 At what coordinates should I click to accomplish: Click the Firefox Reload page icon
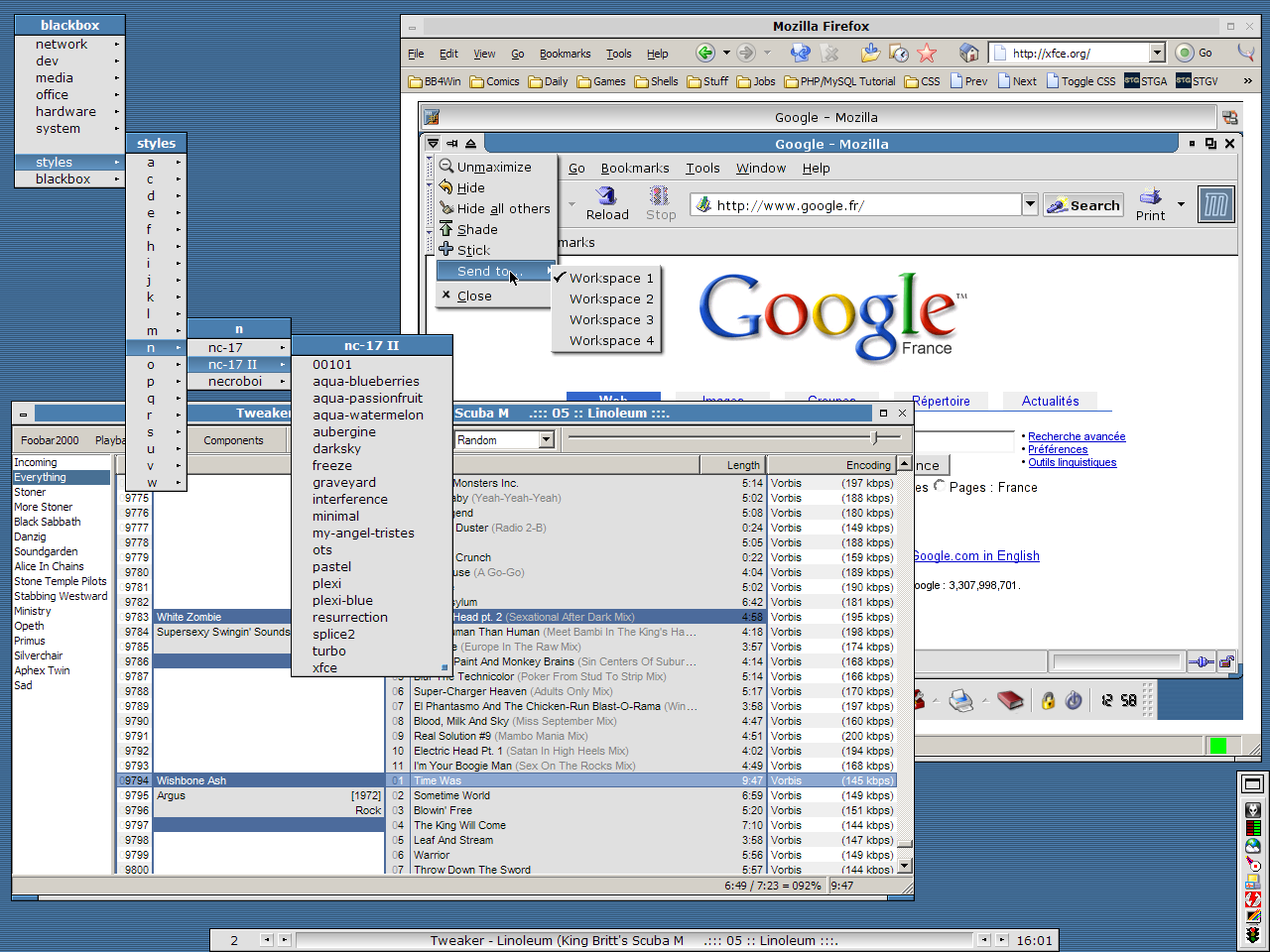click(800, 53)
